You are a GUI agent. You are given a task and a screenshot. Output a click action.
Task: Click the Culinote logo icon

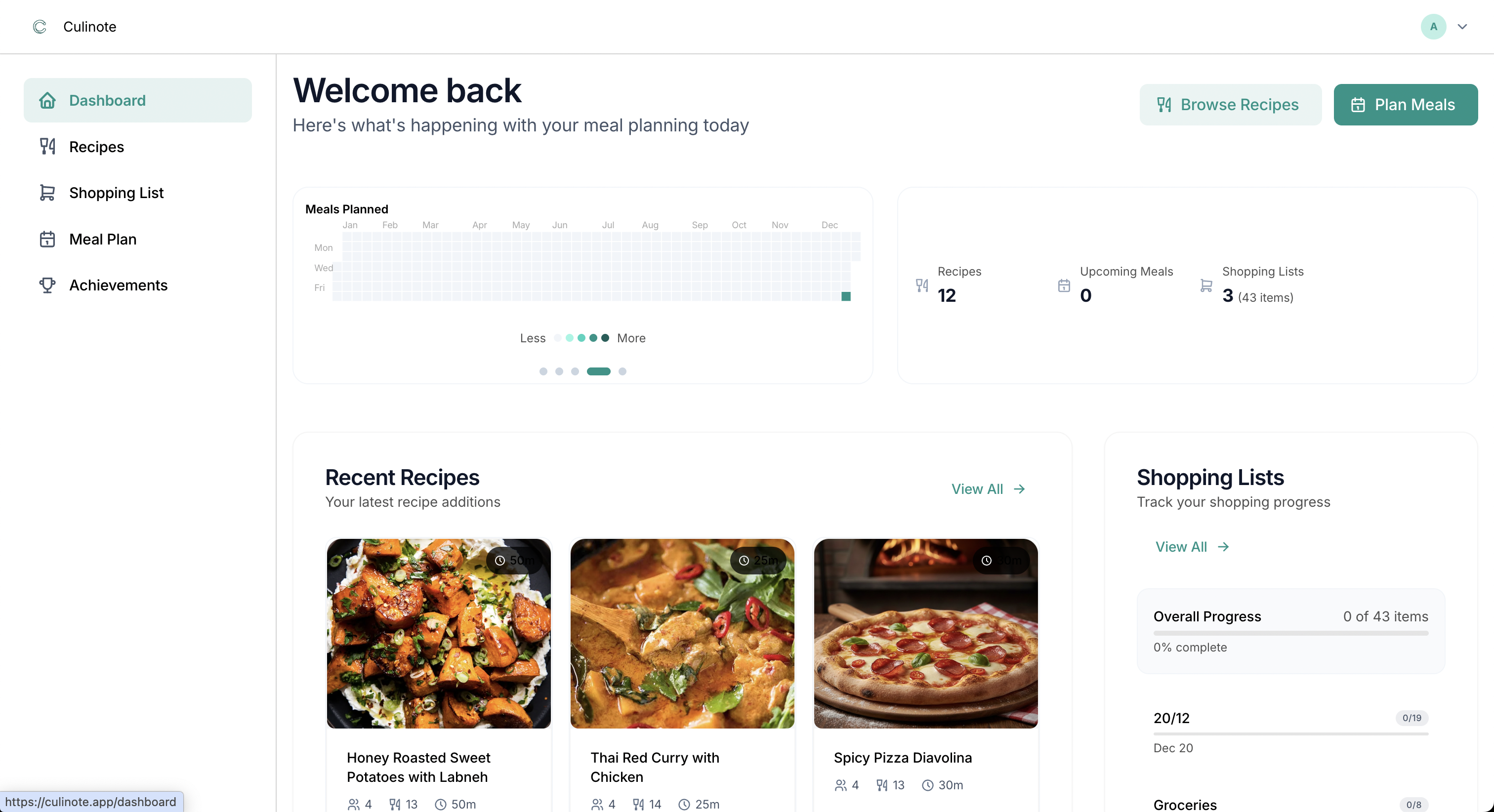(x=39, y=26)
